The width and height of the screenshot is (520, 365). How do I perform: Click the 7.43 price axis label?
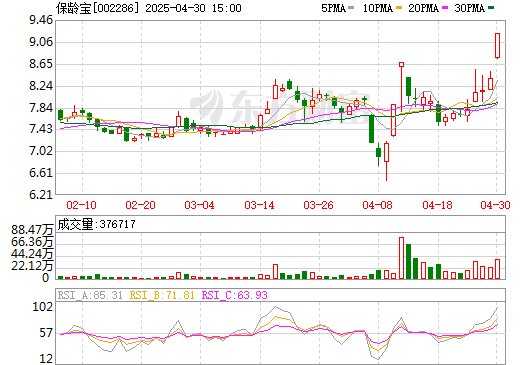[41, 129]
